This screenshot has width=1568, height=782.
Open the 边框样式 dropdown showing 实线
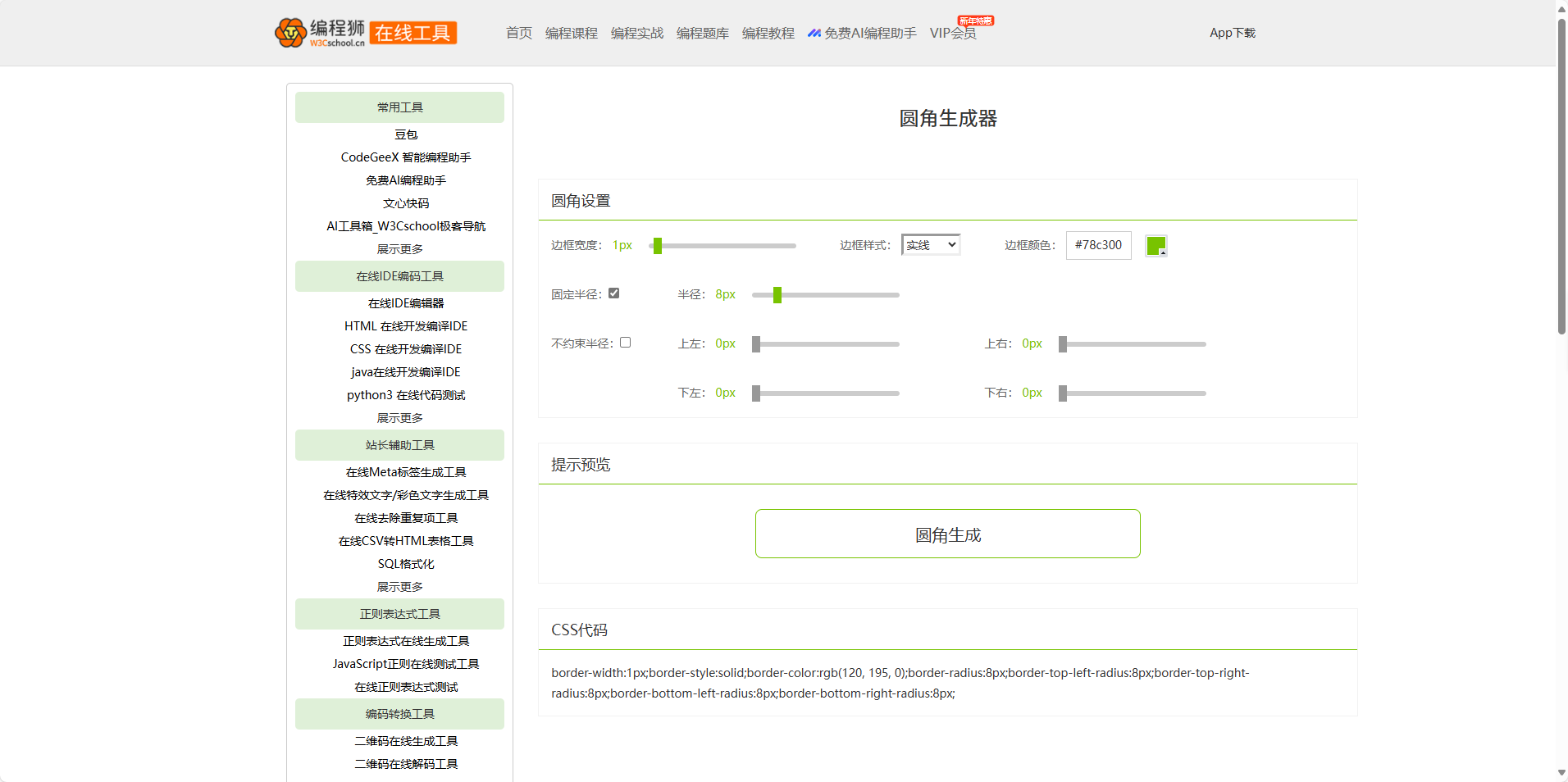pos(931,244)
